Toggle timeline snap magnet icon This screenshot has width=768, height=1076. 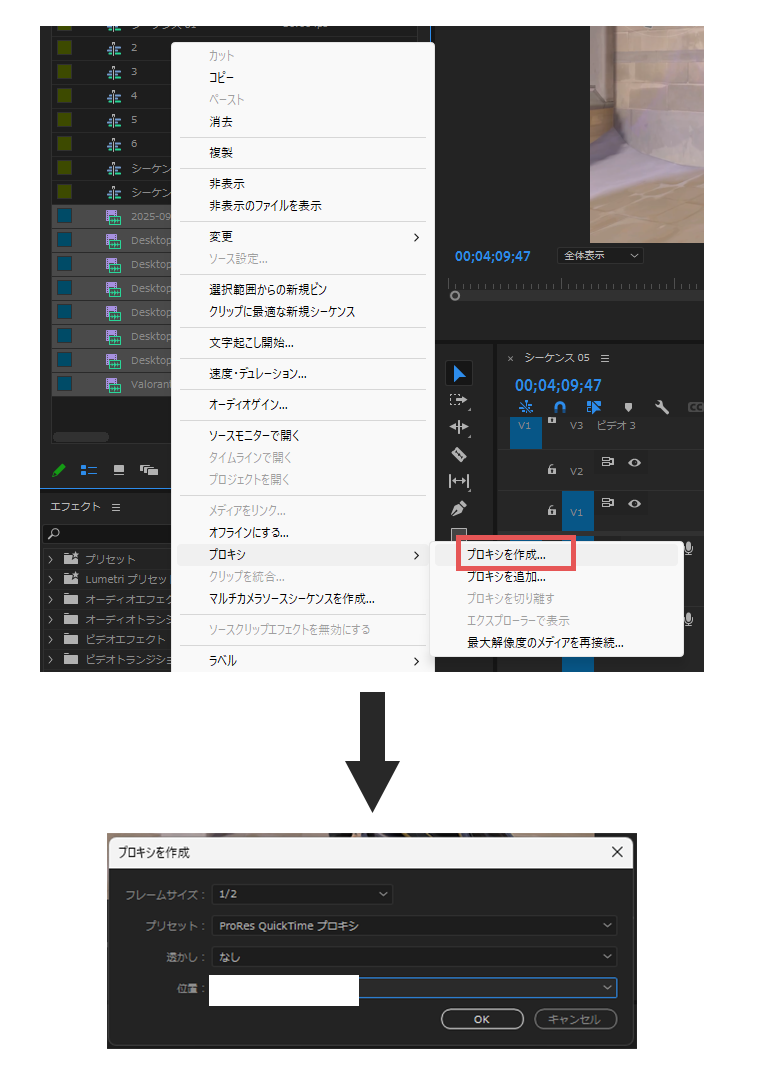click(x=560, y=407)
